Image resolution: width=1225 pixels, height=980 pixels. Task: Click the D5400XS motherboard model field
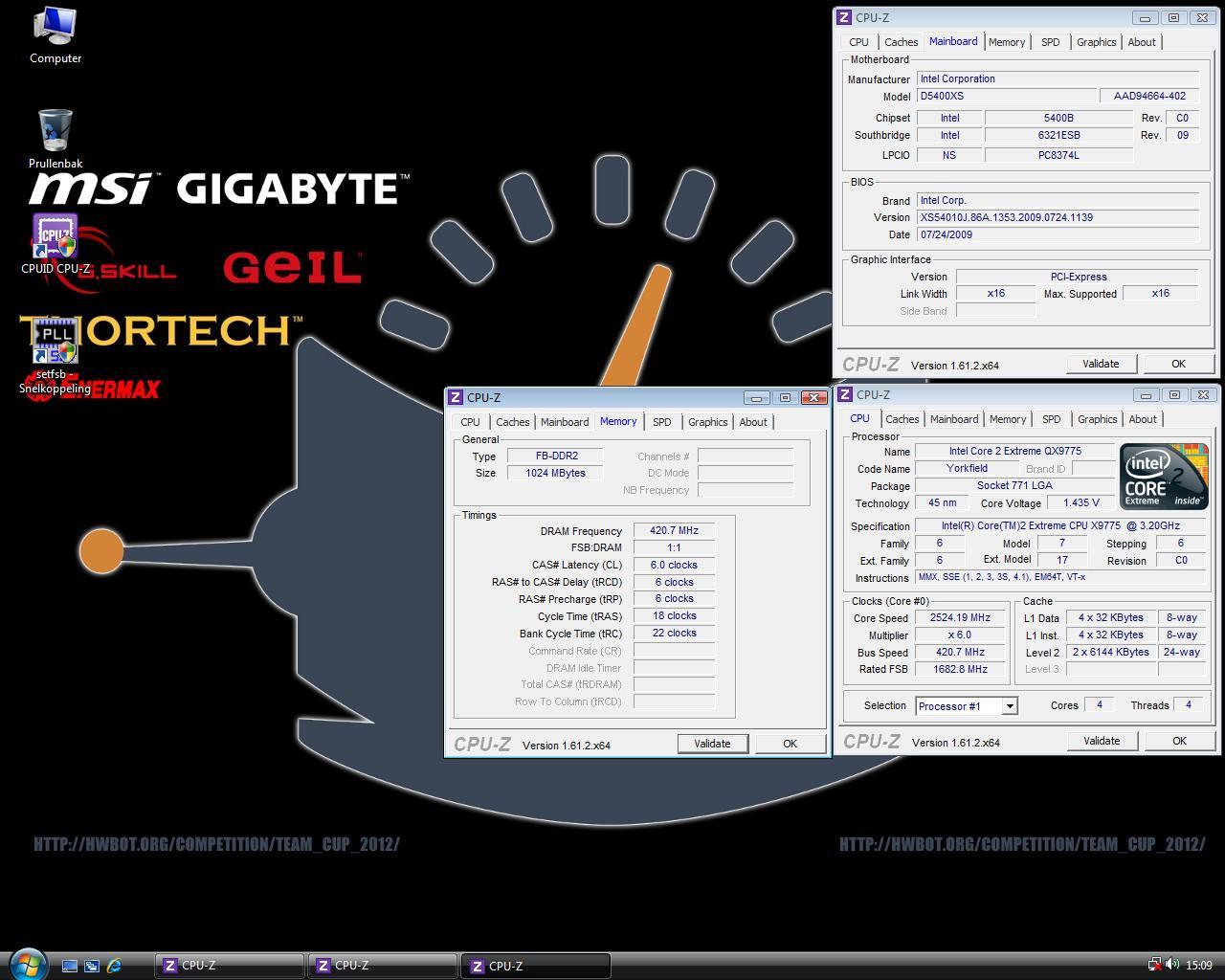tap(1006, 96)
